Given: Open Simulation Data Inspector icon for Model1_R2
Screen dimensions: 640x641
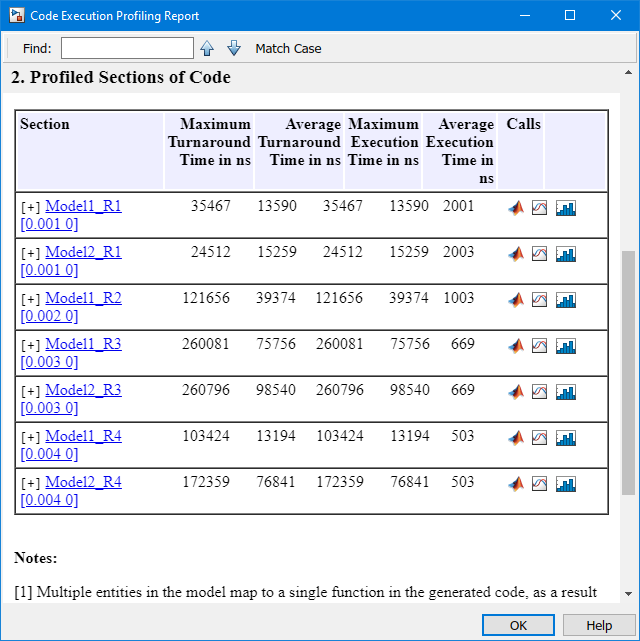Looking at the screenshot, I should [x=539, y=300].
